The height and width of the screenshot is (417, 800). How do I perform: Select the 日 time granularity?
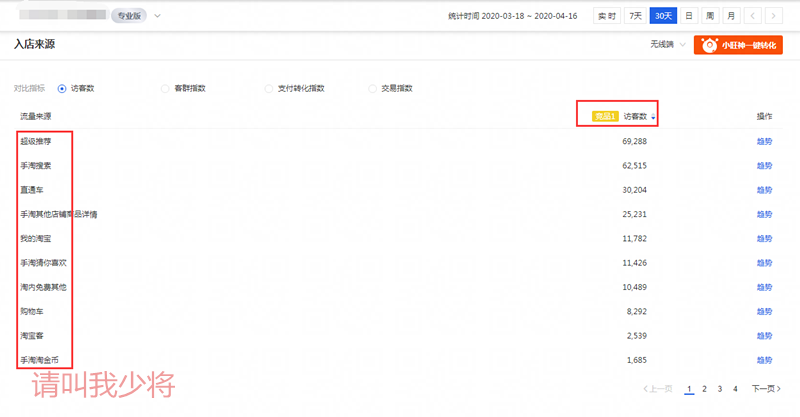tap(689, 15)
